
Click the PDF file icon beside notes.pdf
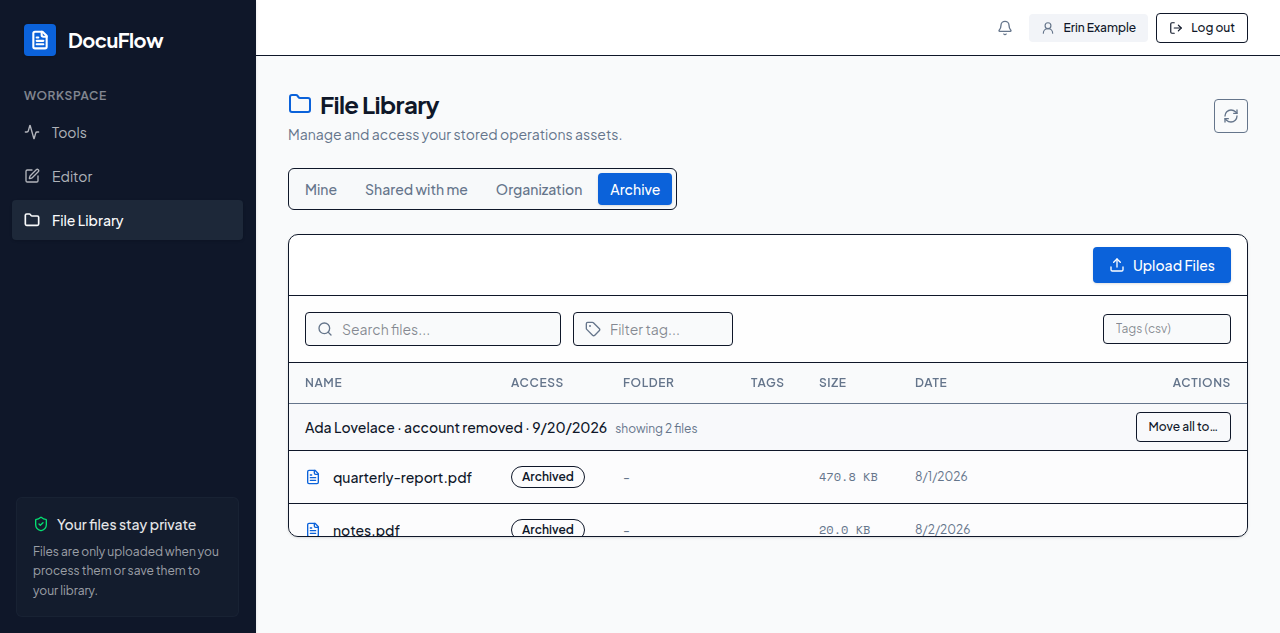tap(313, 529)
